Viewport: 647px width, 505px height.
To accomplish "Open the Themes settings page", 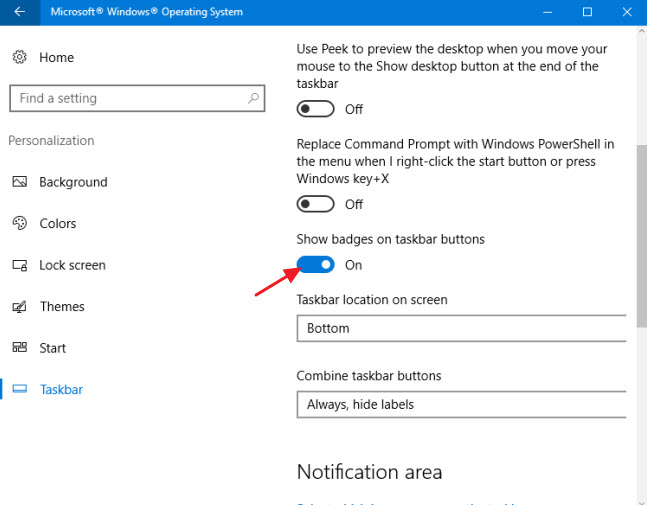I will [x=62, y=307].
